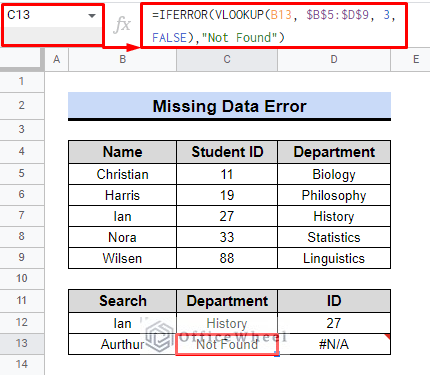The width and height of the screenshot is (430, 375).
Task: Select row 14 header
Action: pos(22,364)
